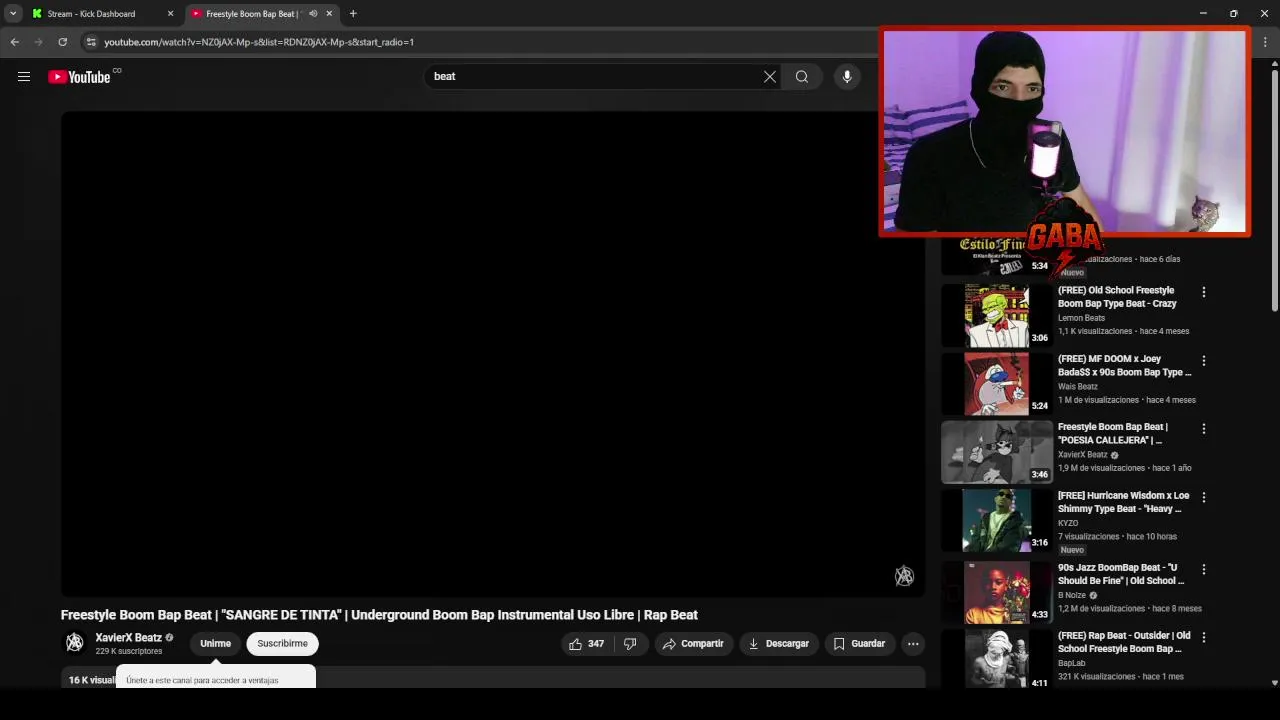Go back in browser
Viewport: 1280px width, 720px height.
coord(14,42)
